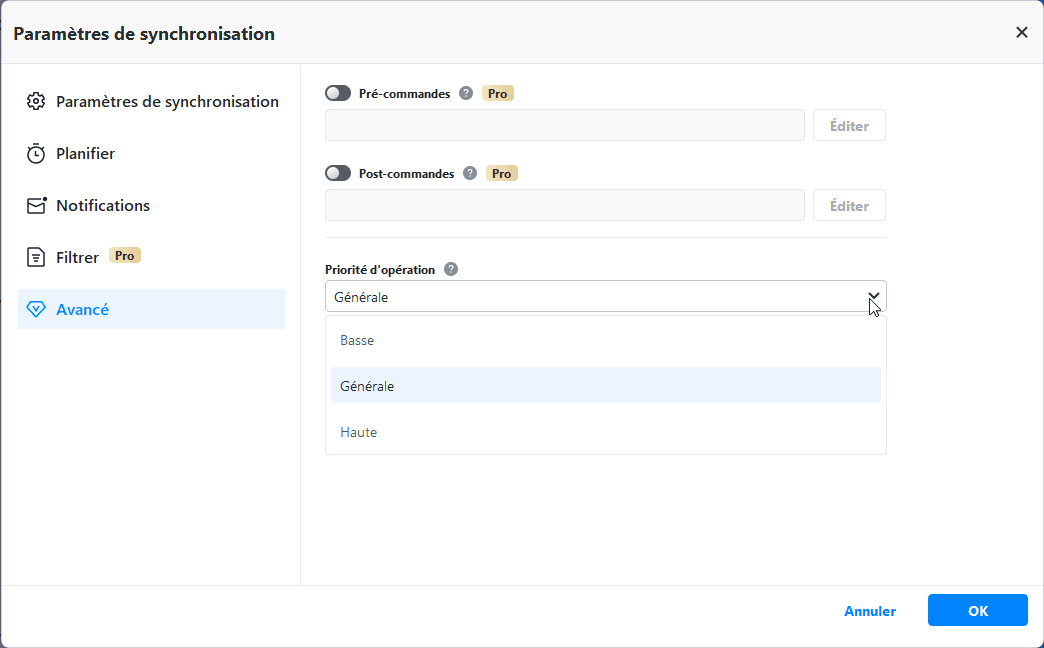Click the Filtrer document filter icon
The width and height of the screenshot is (1044, 648).
[36, 258]
